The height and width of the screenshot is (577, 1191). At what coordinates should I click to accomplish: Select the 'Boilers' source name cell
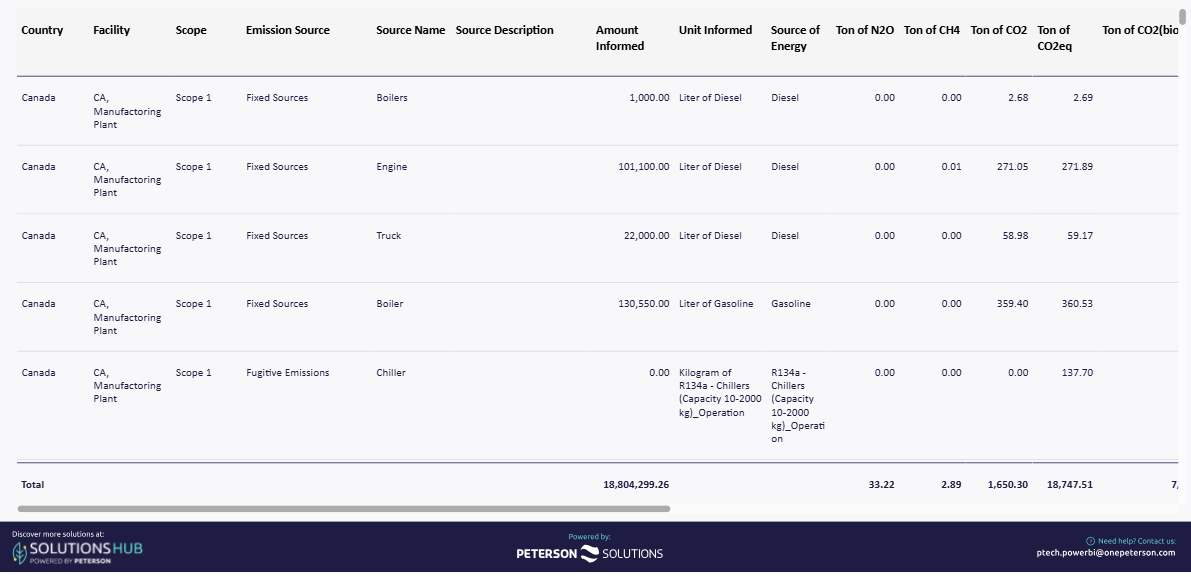[x=392, y=98]
